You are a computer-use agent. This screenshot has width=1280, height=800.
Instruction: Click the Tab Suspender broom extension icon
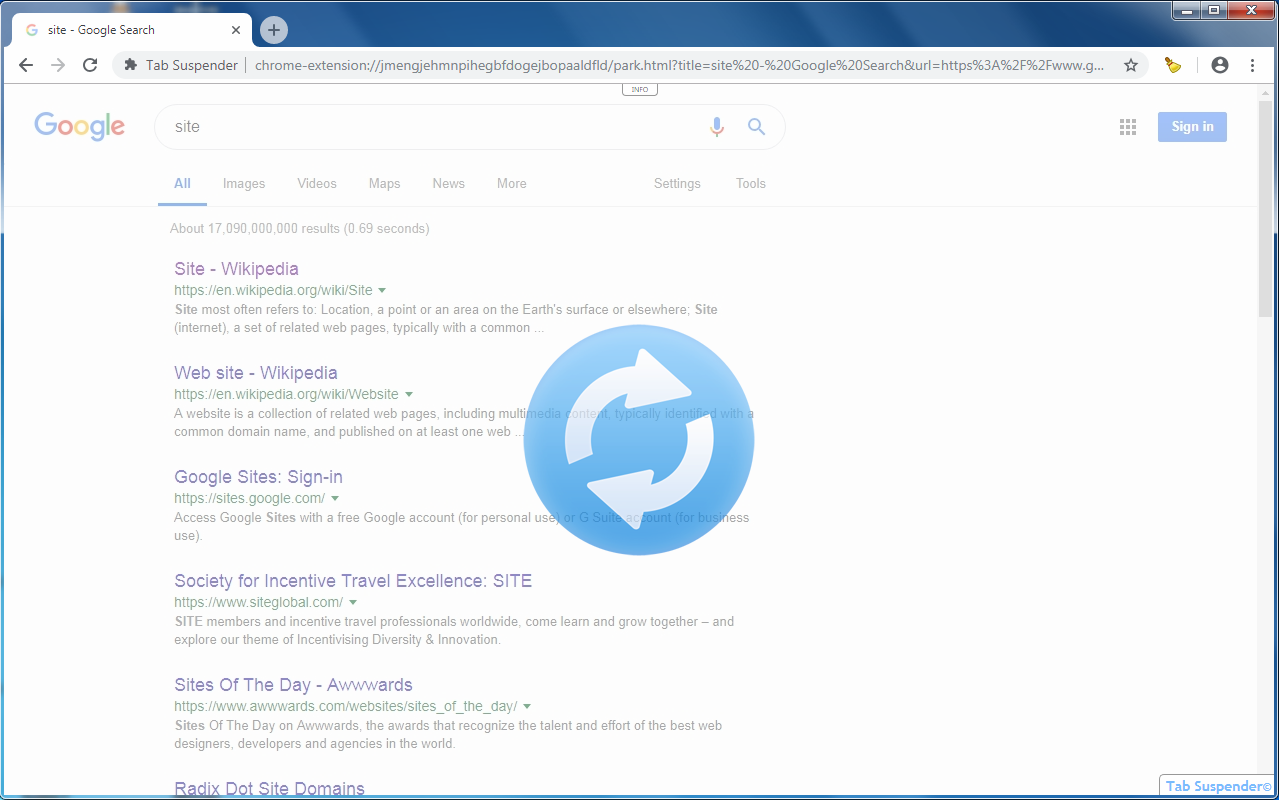tap(1172, 64)
